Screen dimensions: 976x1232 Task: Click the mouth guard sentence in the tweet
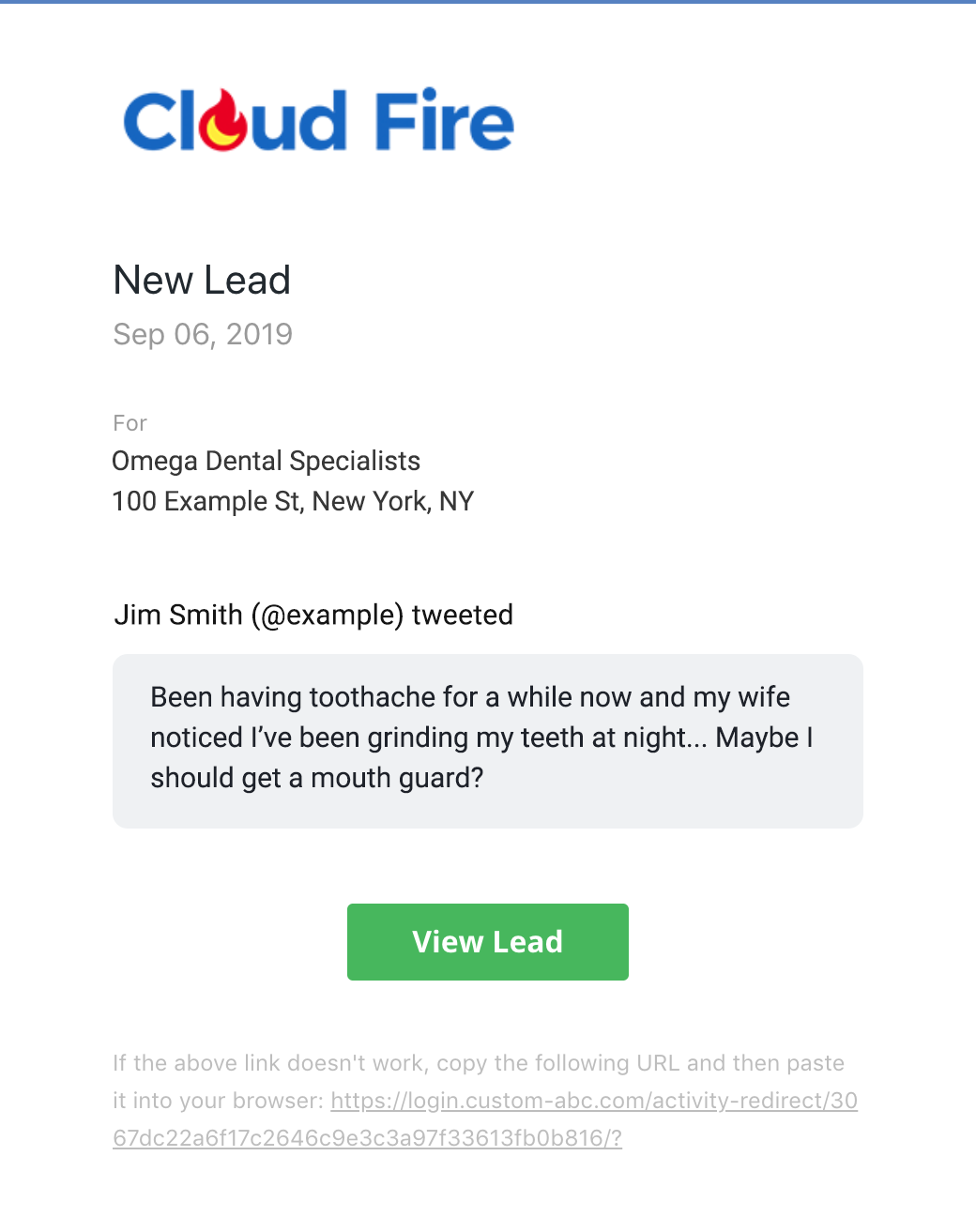pos(317,778)
